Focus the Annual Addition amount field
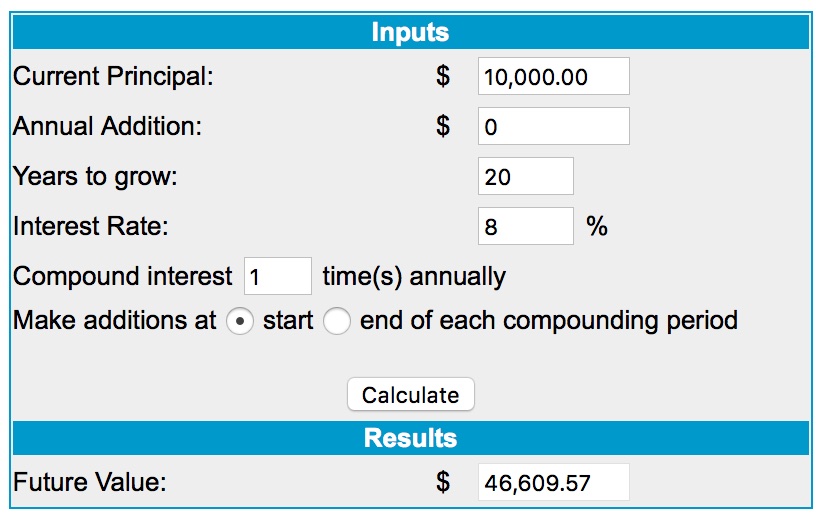 click(554, 127)
